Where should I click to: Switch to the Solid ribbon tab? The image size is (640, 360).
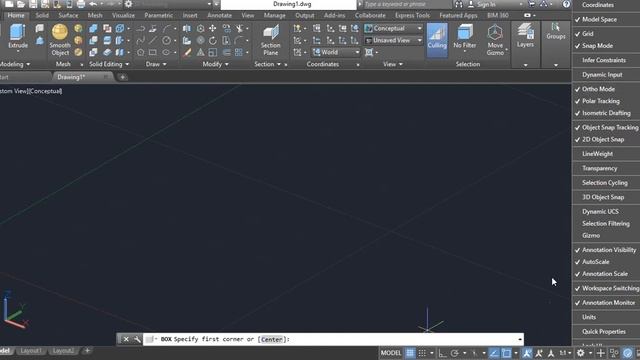click(x=42, y=16)
